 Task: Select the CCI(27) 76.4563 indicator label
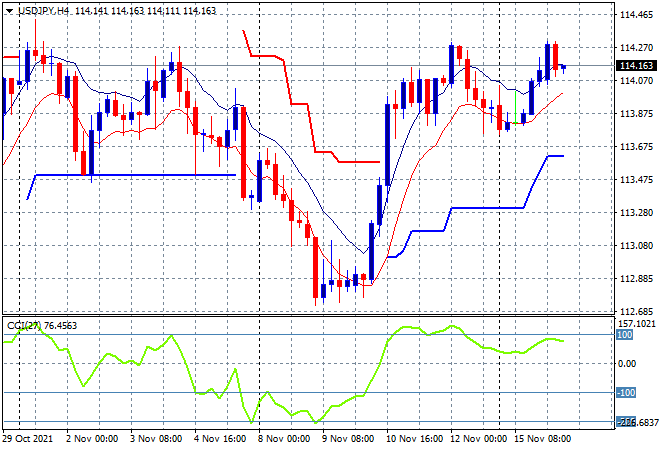coord(42,325)
